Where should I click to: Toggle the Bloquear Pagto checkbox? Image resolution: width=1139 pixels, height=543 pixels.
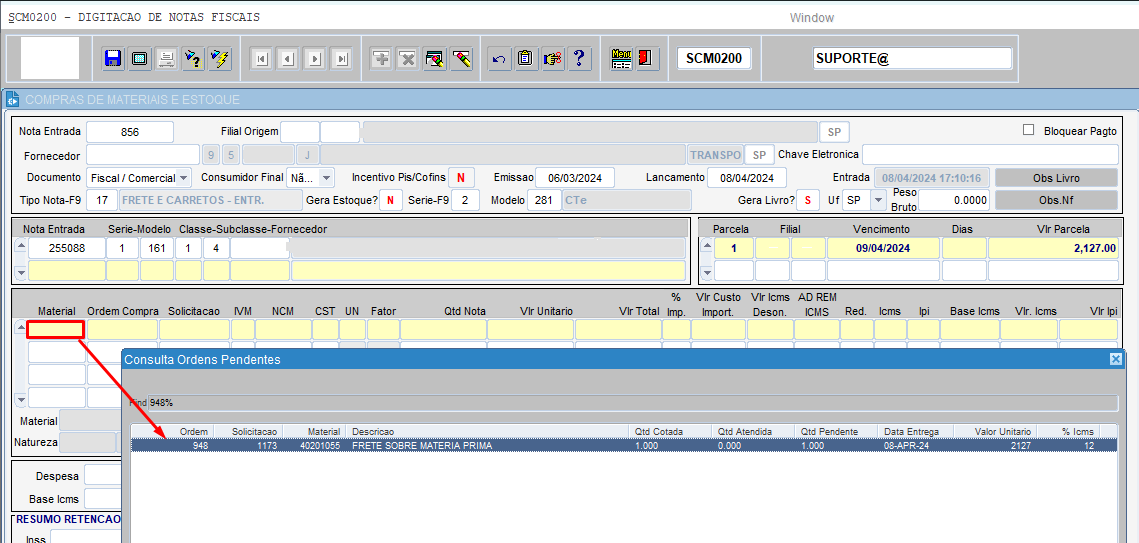(1028, 130)
